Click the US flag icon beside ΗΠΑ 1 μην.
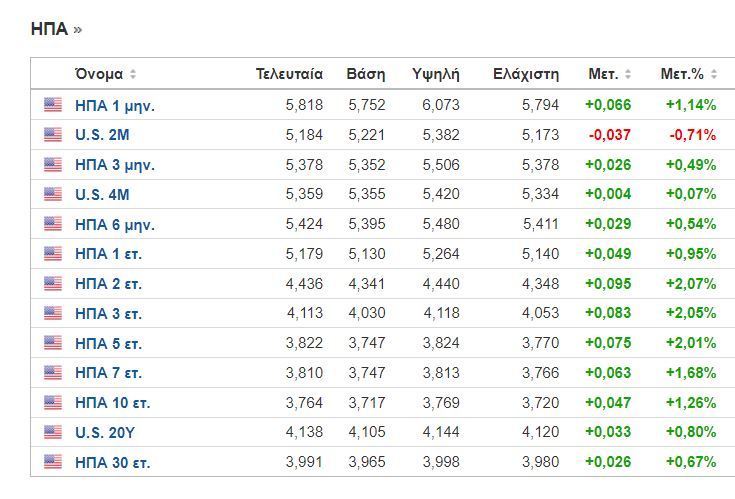Screen dimensions: 735x499 (x=53, y=105)
